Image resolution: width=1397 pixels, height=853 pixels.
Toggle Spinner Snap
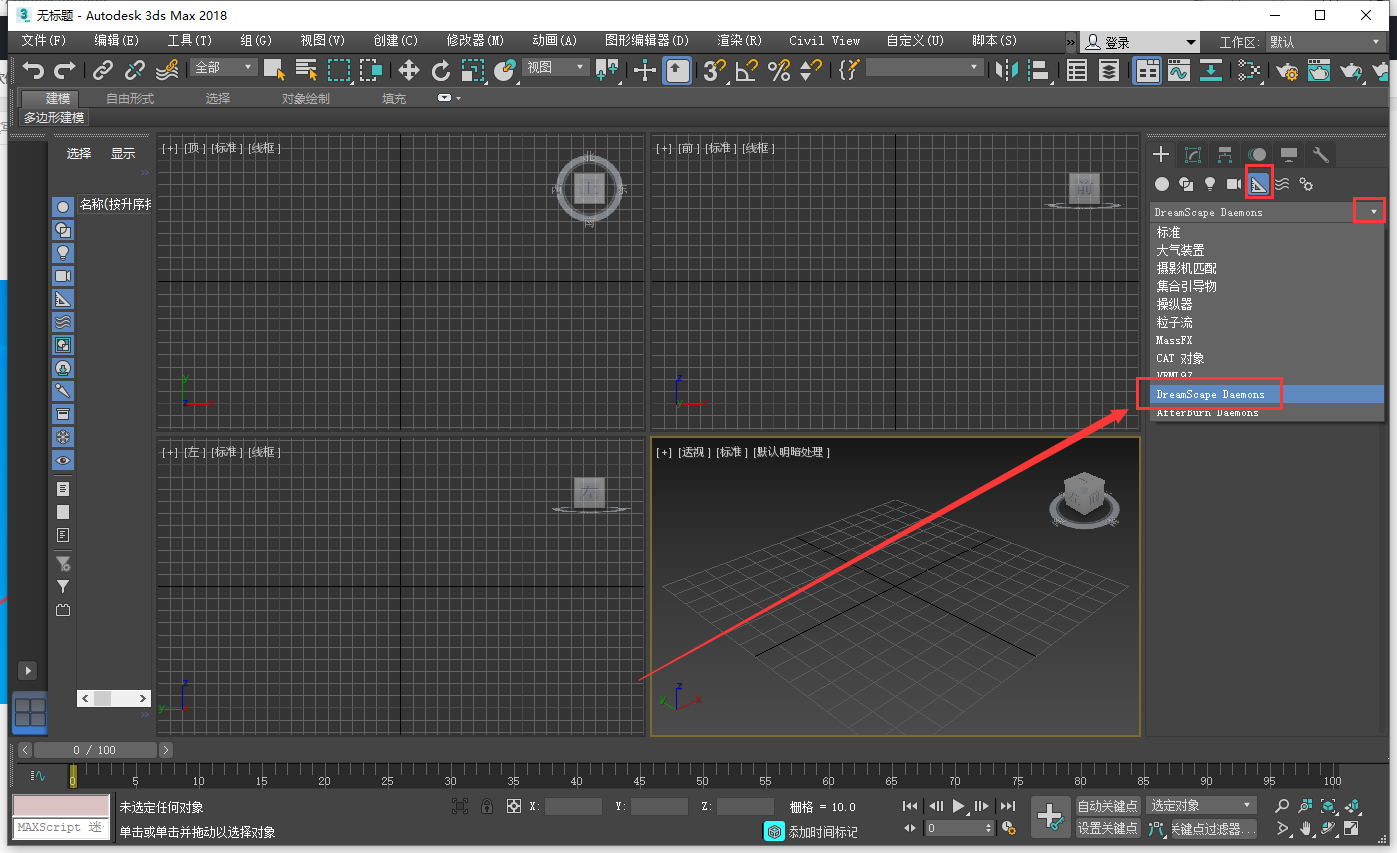811,70
